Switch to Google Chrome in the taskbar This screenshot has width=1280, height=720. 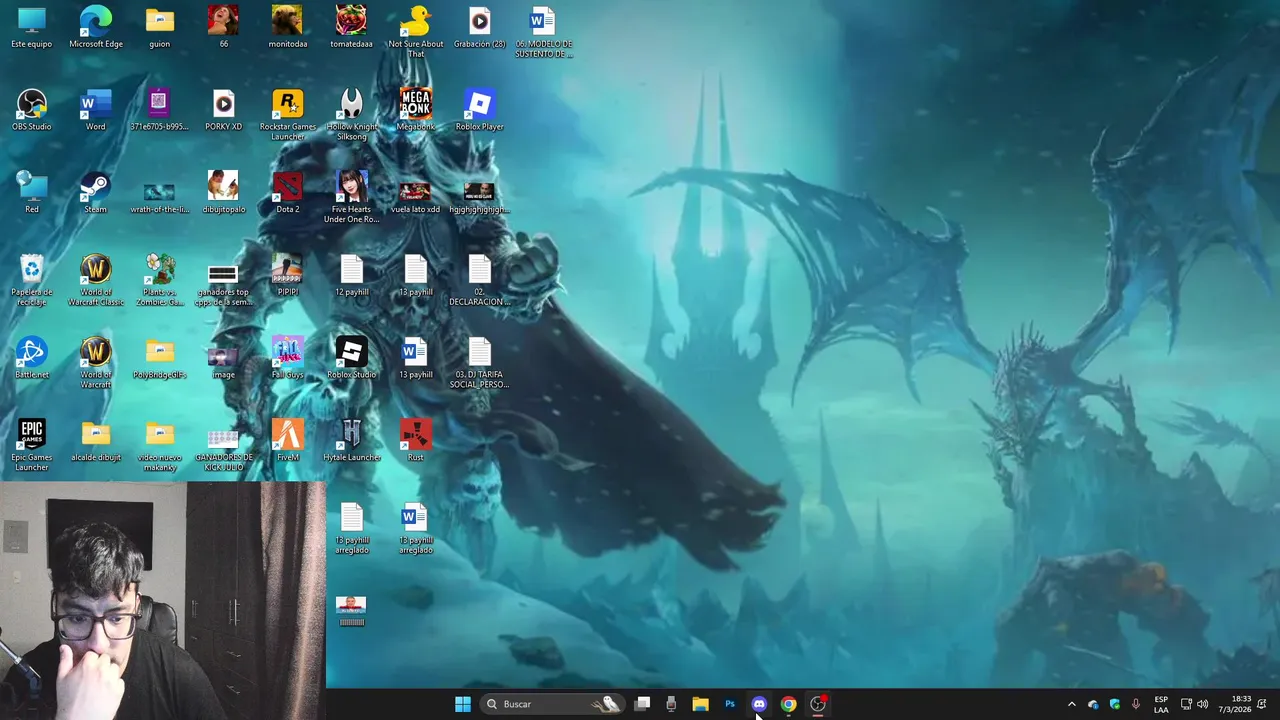(788, 704)
